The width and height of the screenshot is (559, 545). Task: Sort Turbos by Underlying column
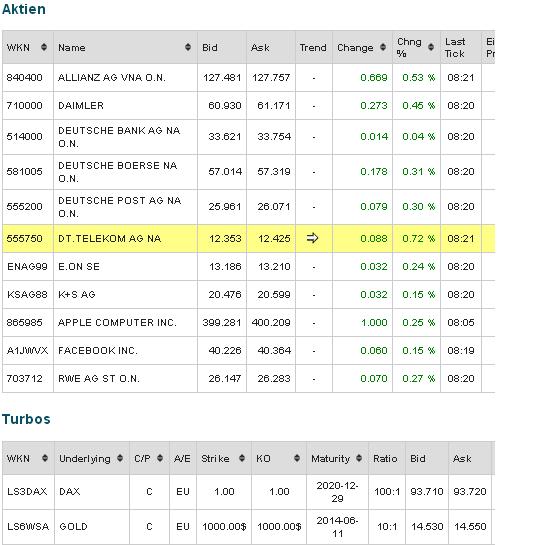click(x=120, y=458)
